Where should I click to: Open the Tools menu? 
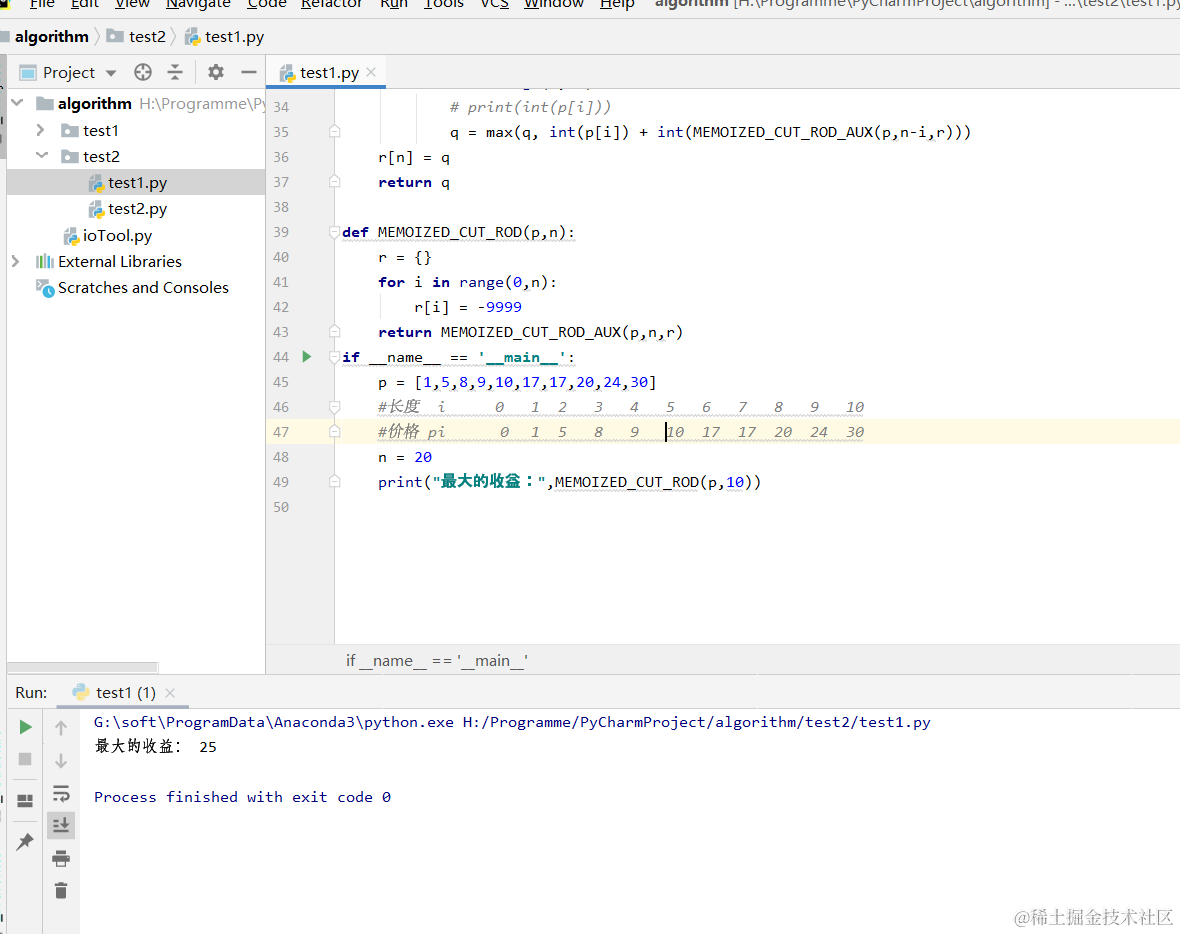(x=443, y=4)
